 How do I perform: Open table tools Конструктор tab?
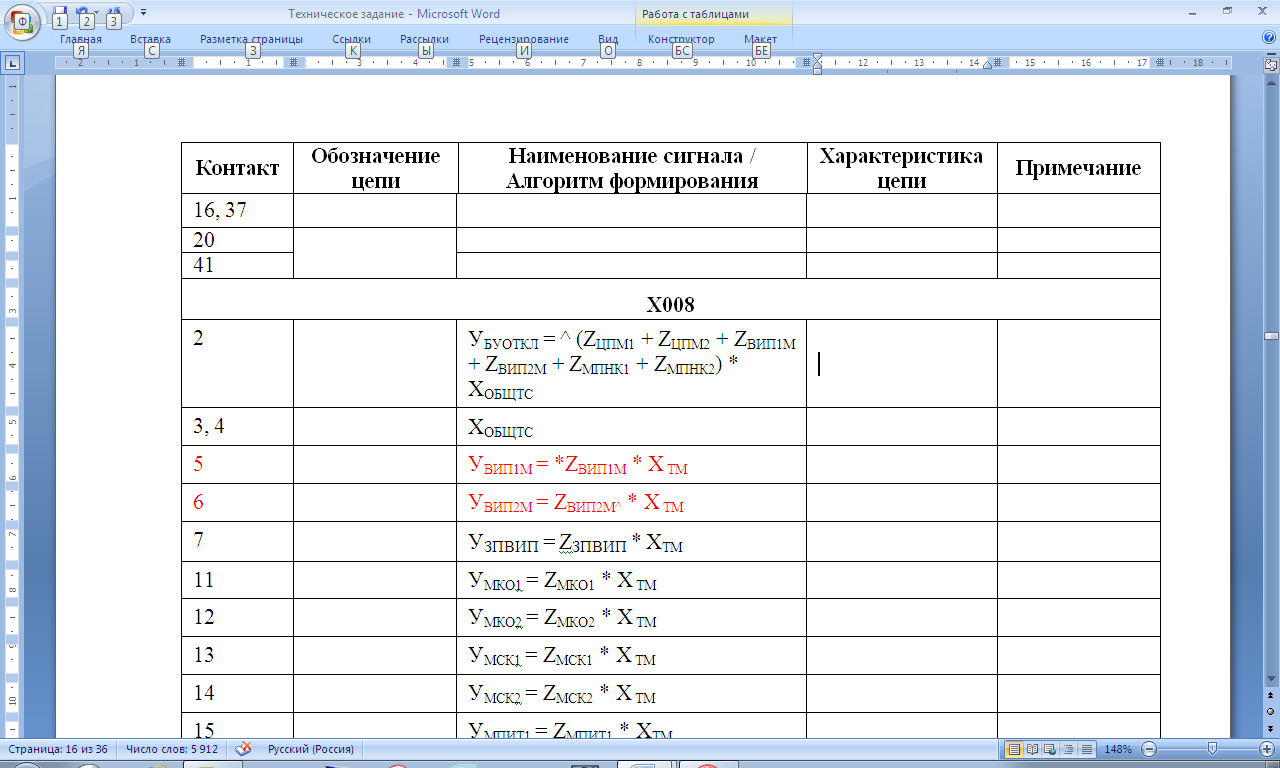click(681, 39)
